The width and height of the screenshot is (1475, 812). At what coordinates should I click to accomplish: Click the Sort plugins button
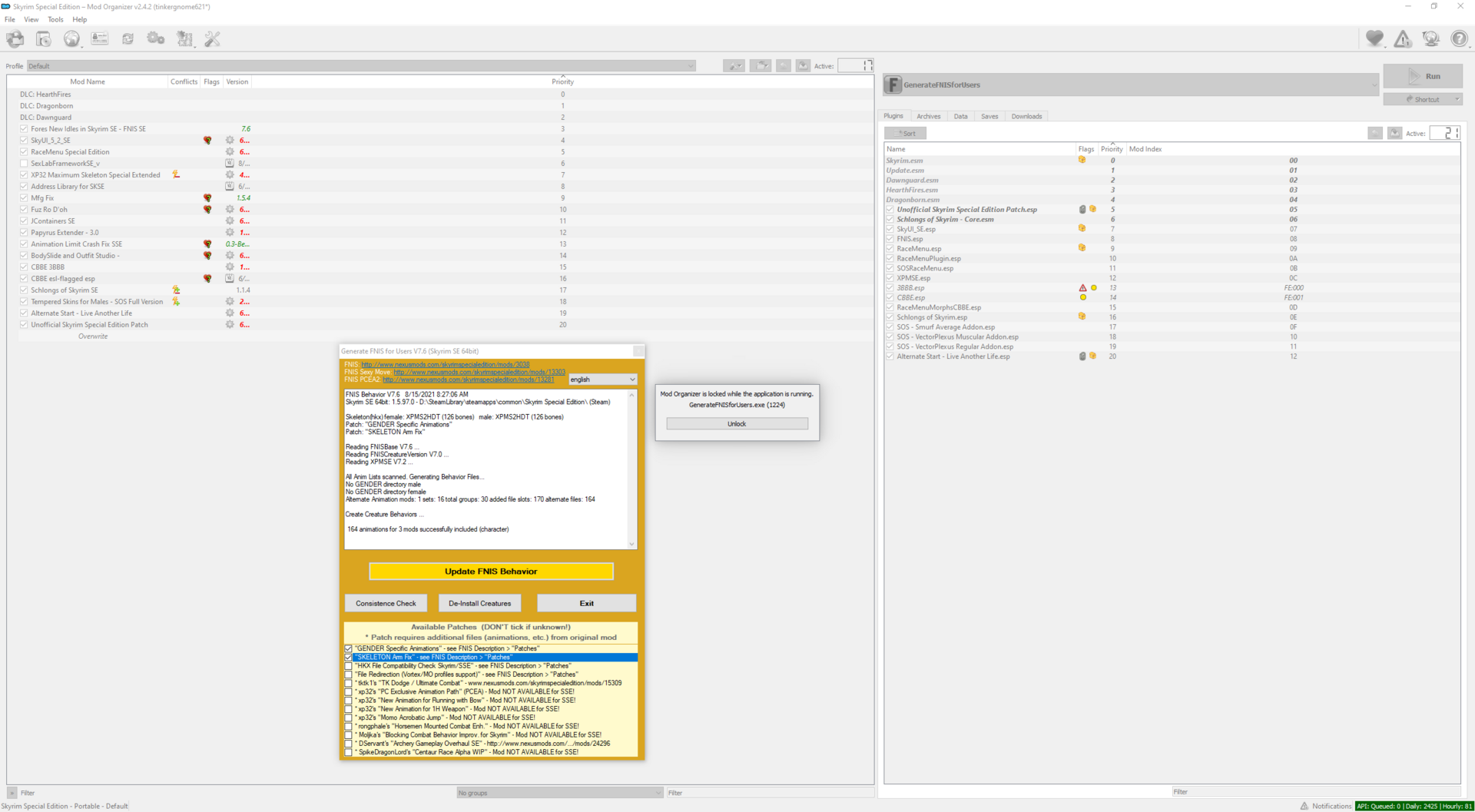point(906,133)
